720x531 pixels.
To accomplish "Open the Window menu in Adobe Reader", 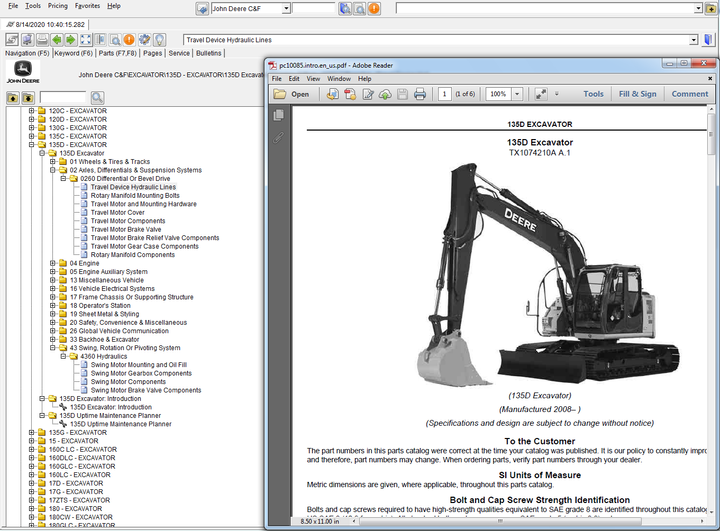I will coord(339,79).
